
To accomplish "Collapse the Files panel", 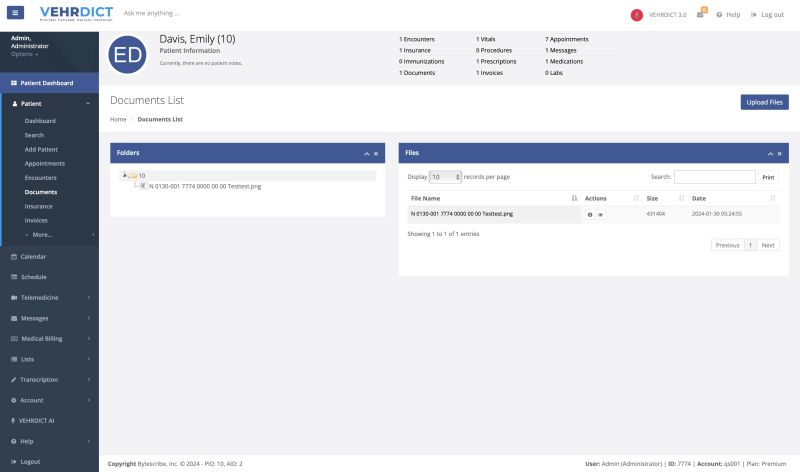I will click(770, 153).
